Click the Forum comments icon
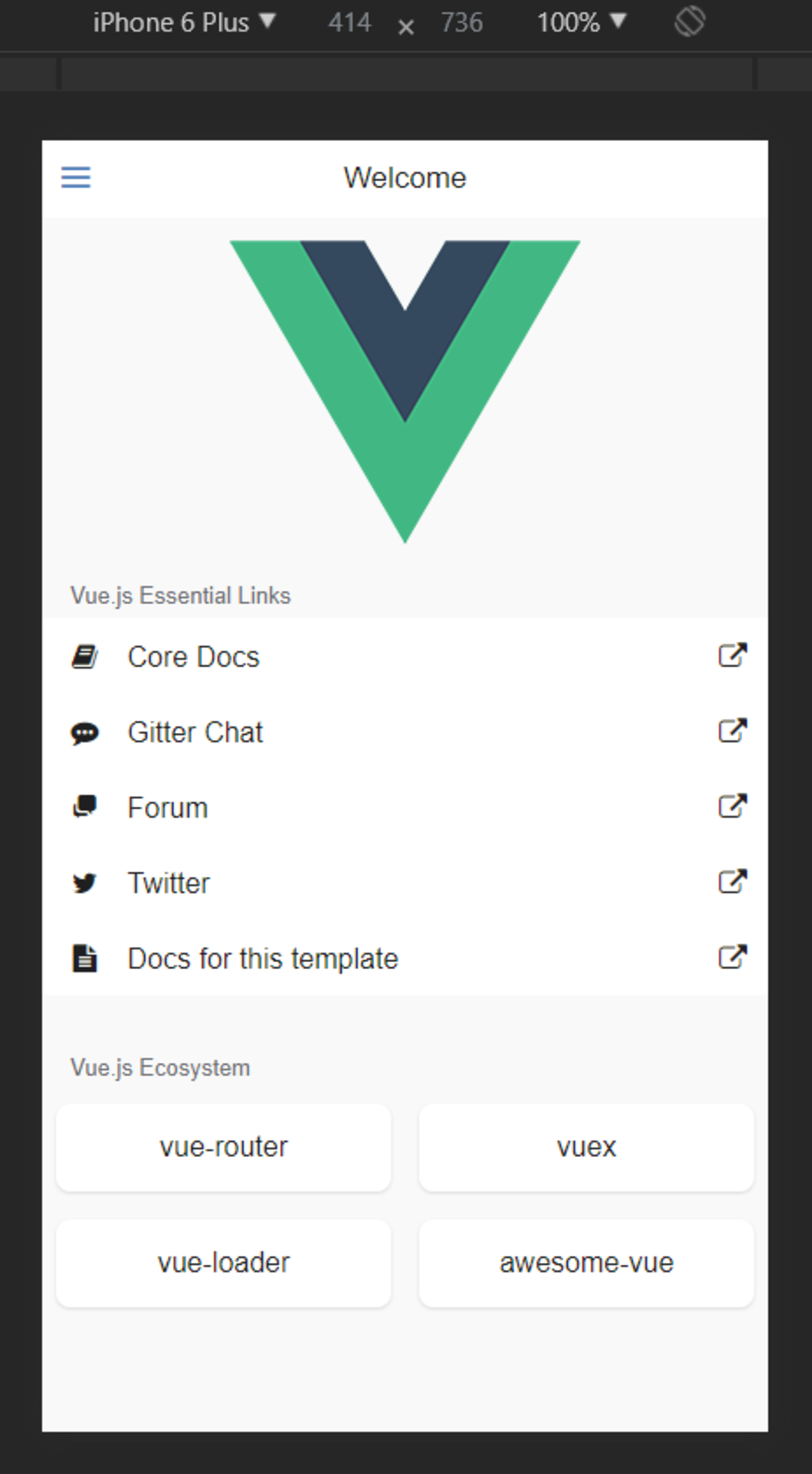 point(84,807)
